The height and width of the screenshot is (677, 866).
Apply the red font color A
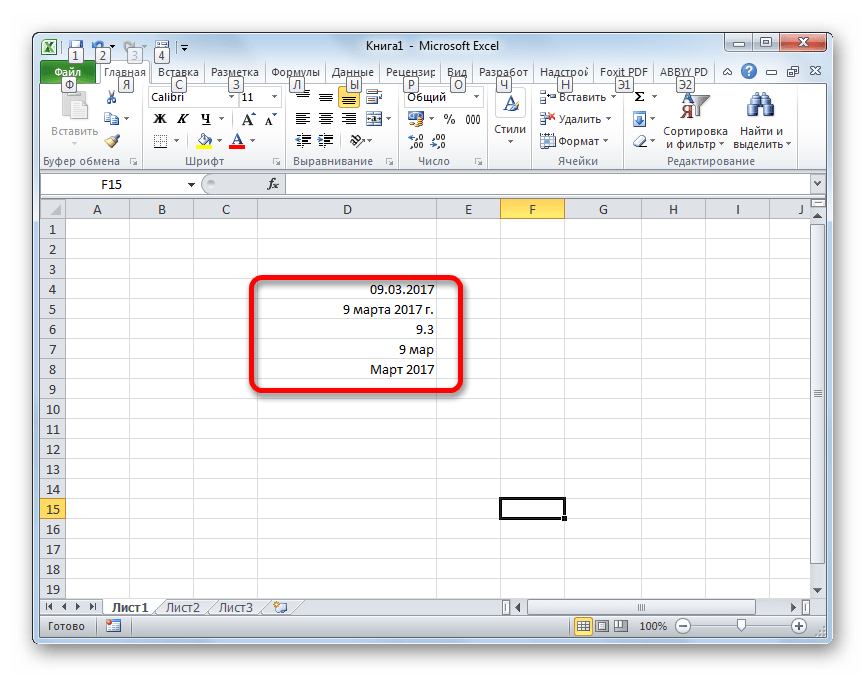(x=237, y=141)
